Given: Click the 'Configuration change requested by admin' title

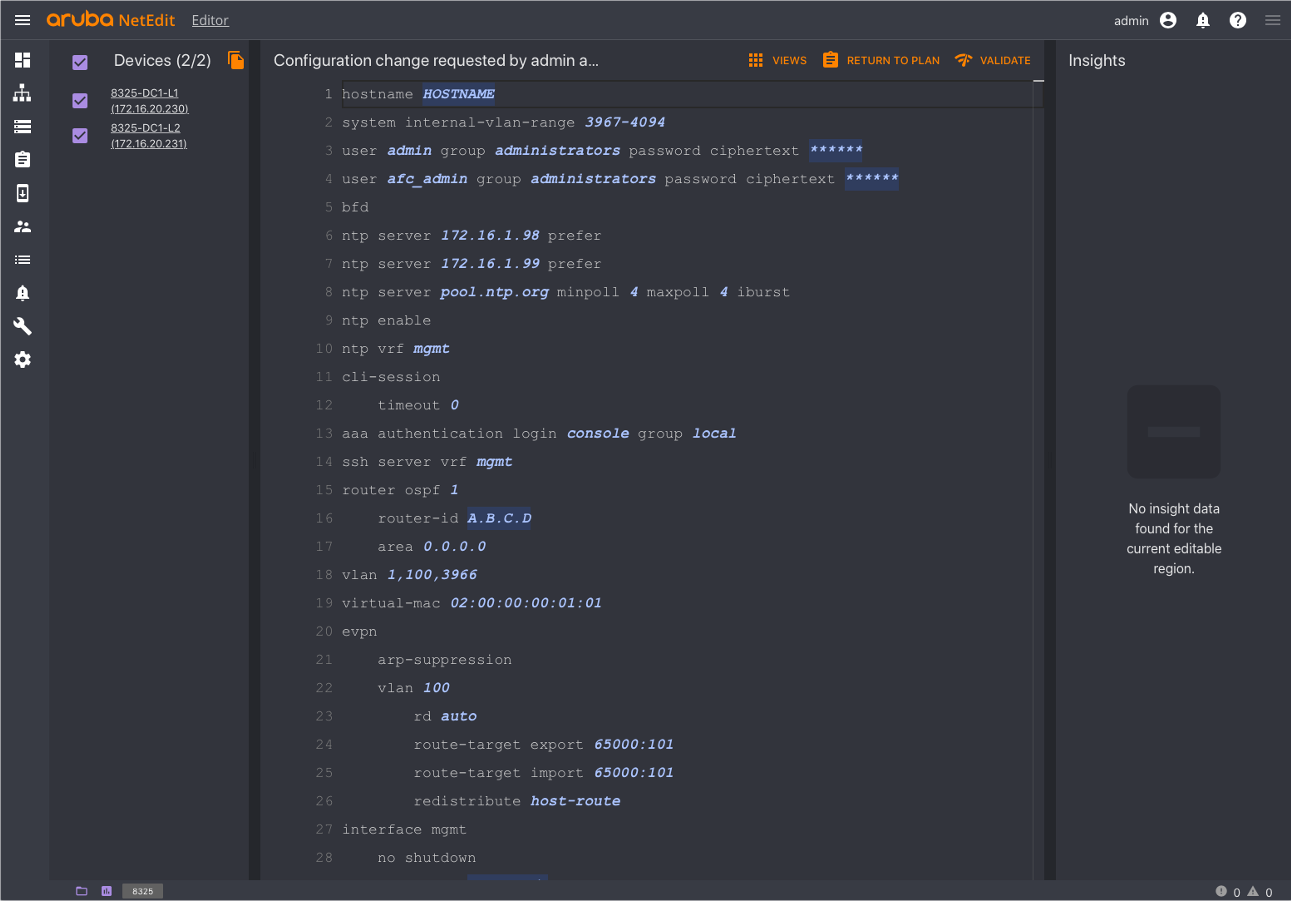Looking at the screenshot, I should pyautogui.click(x=436, y=61).
